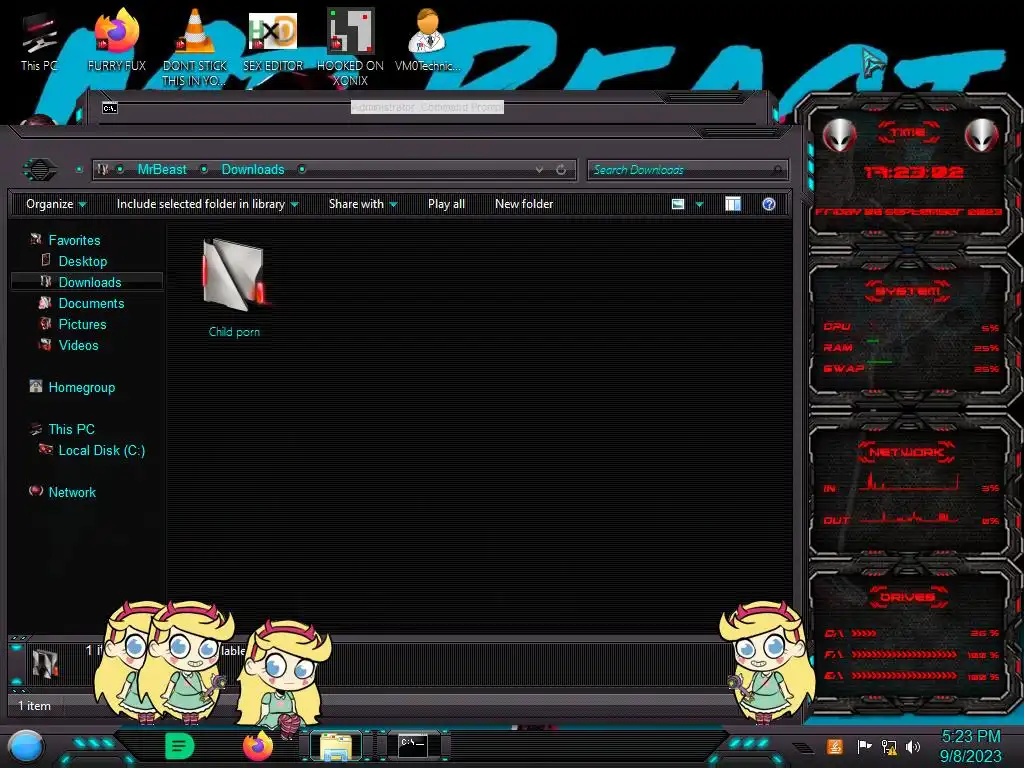1024x768 pixels.
Task: Click the DRIVES gadget F:\ usage bar
Action: tap(904, 654)
